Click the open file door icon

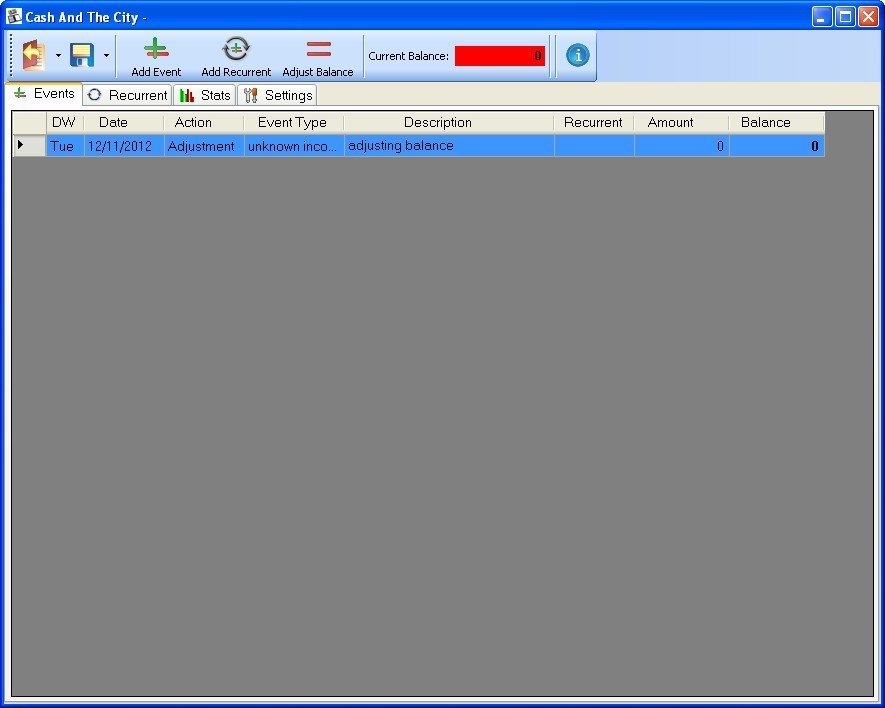coord(34,56)
